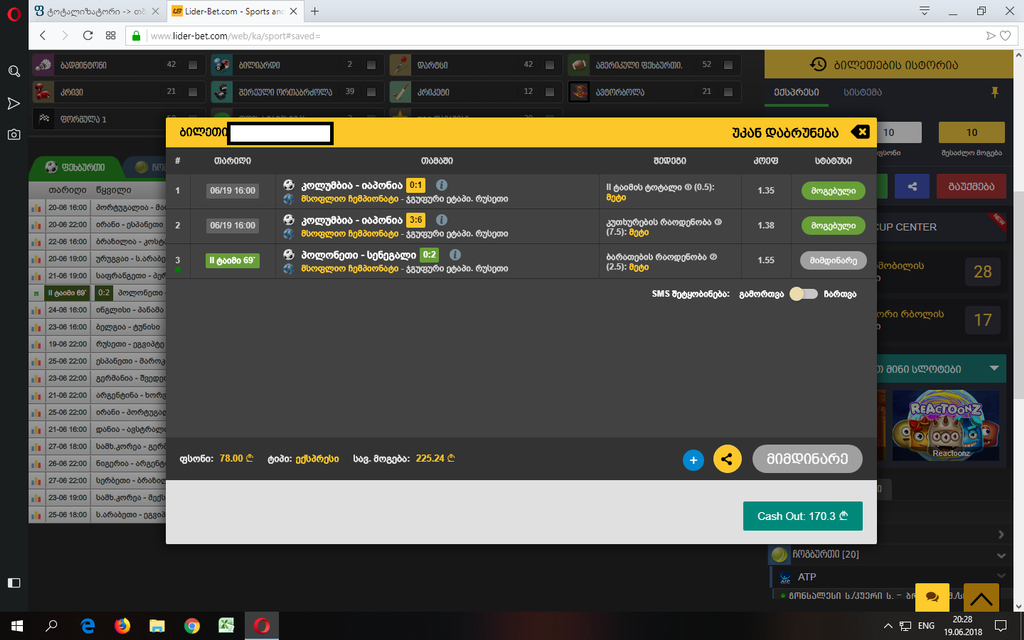Open the Opera tab menu dropdown icon

[924, 10]
